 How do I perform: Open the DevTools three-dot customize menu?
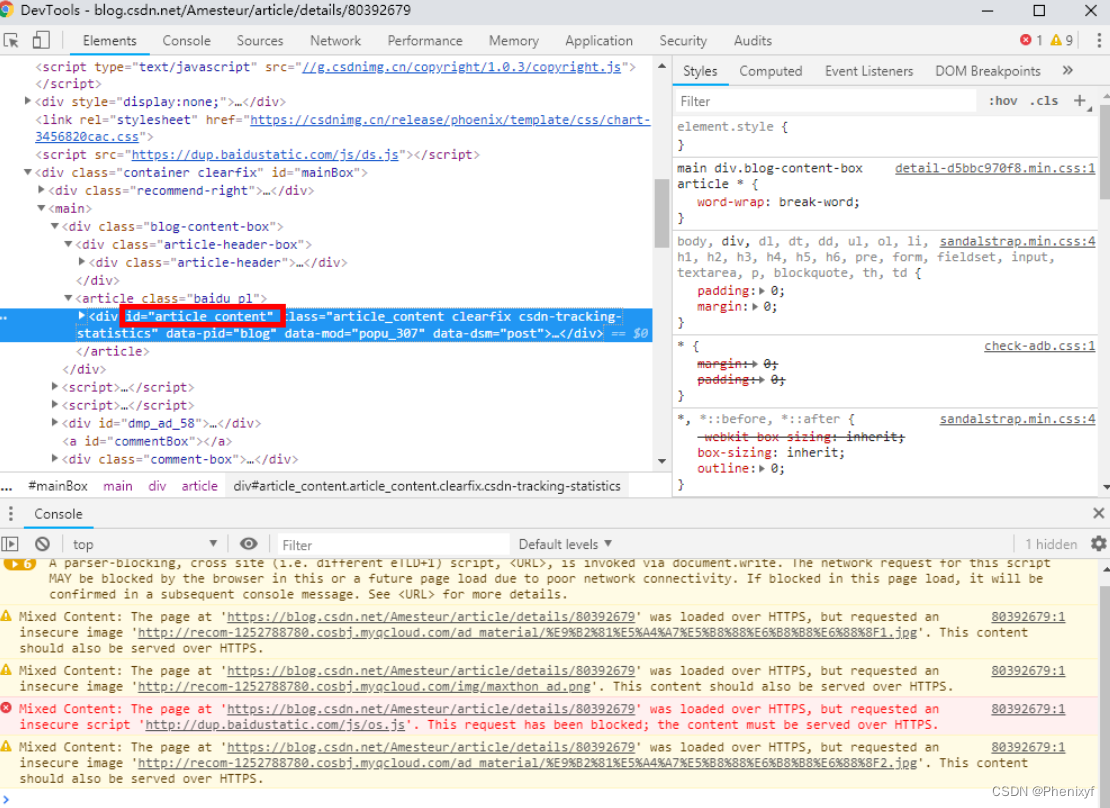click(x=1099, y=40)
